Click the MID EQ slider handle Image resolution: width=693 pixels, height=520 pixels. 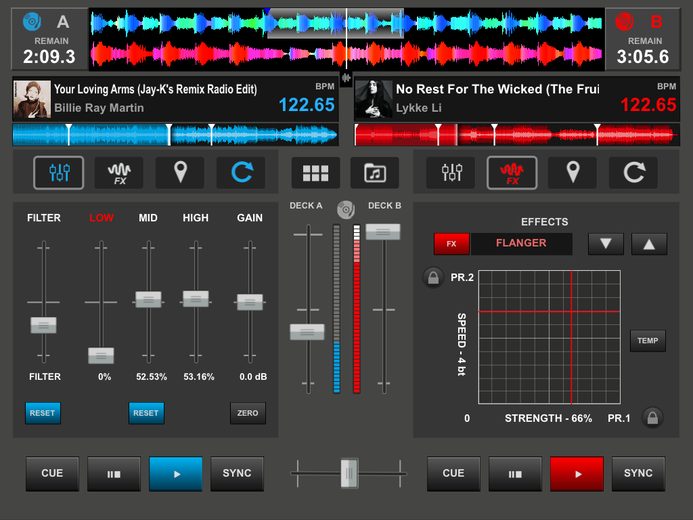coord(148,299)
